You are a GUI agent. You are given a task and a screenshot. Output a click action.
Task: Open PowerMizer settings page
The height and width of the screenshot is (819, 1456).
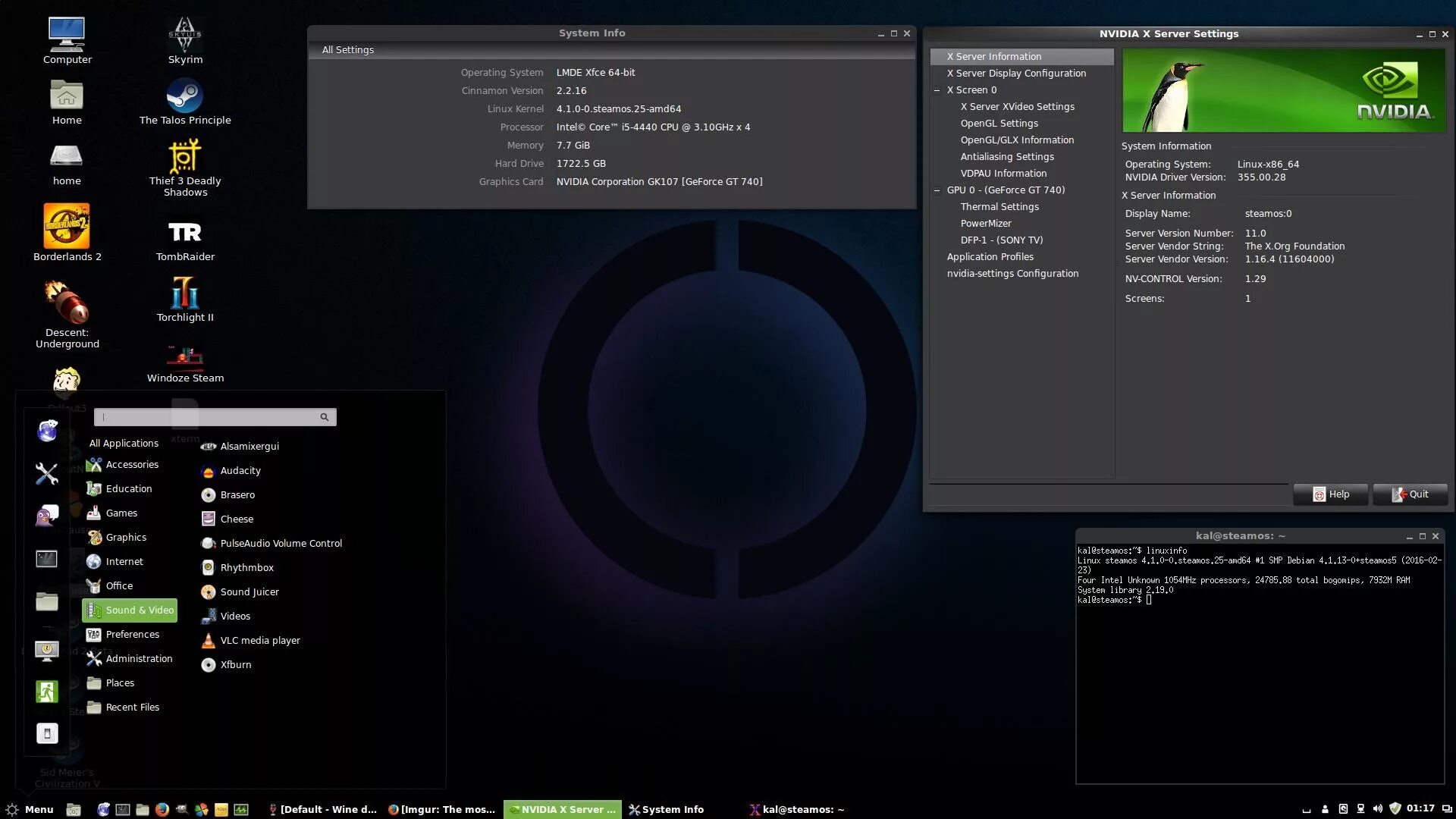click(x=985, y=223)
